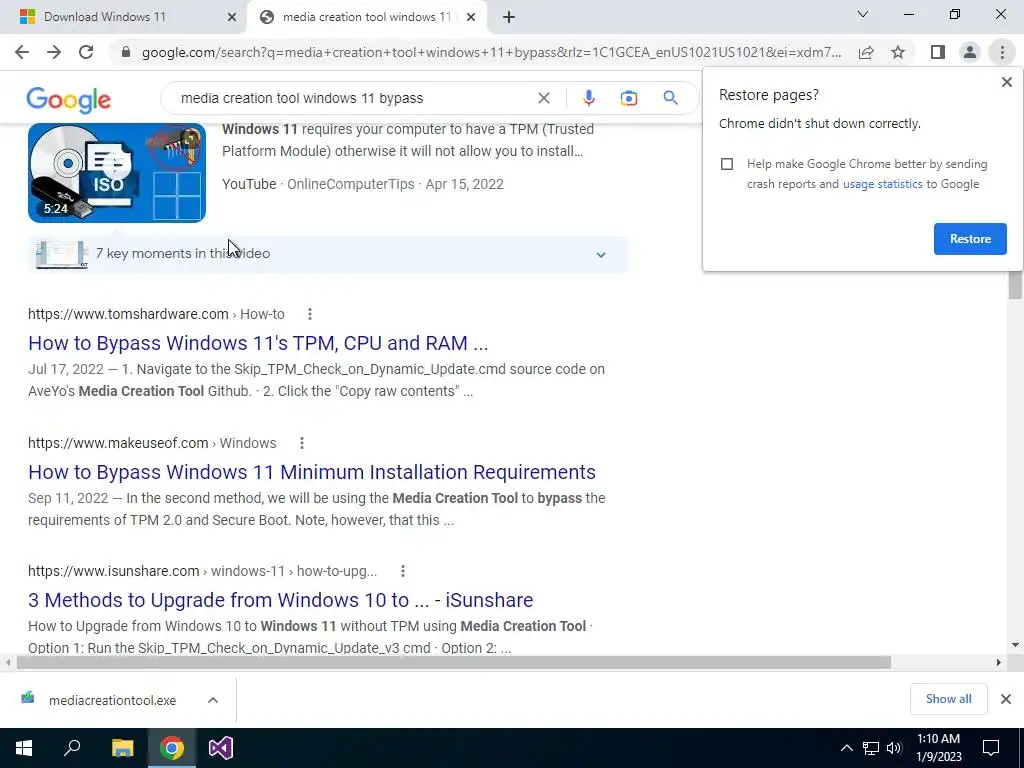This screenshot has height=768, width=1024.
Task: Open File Explorer from the taskbar
Action: click(122, 748)
